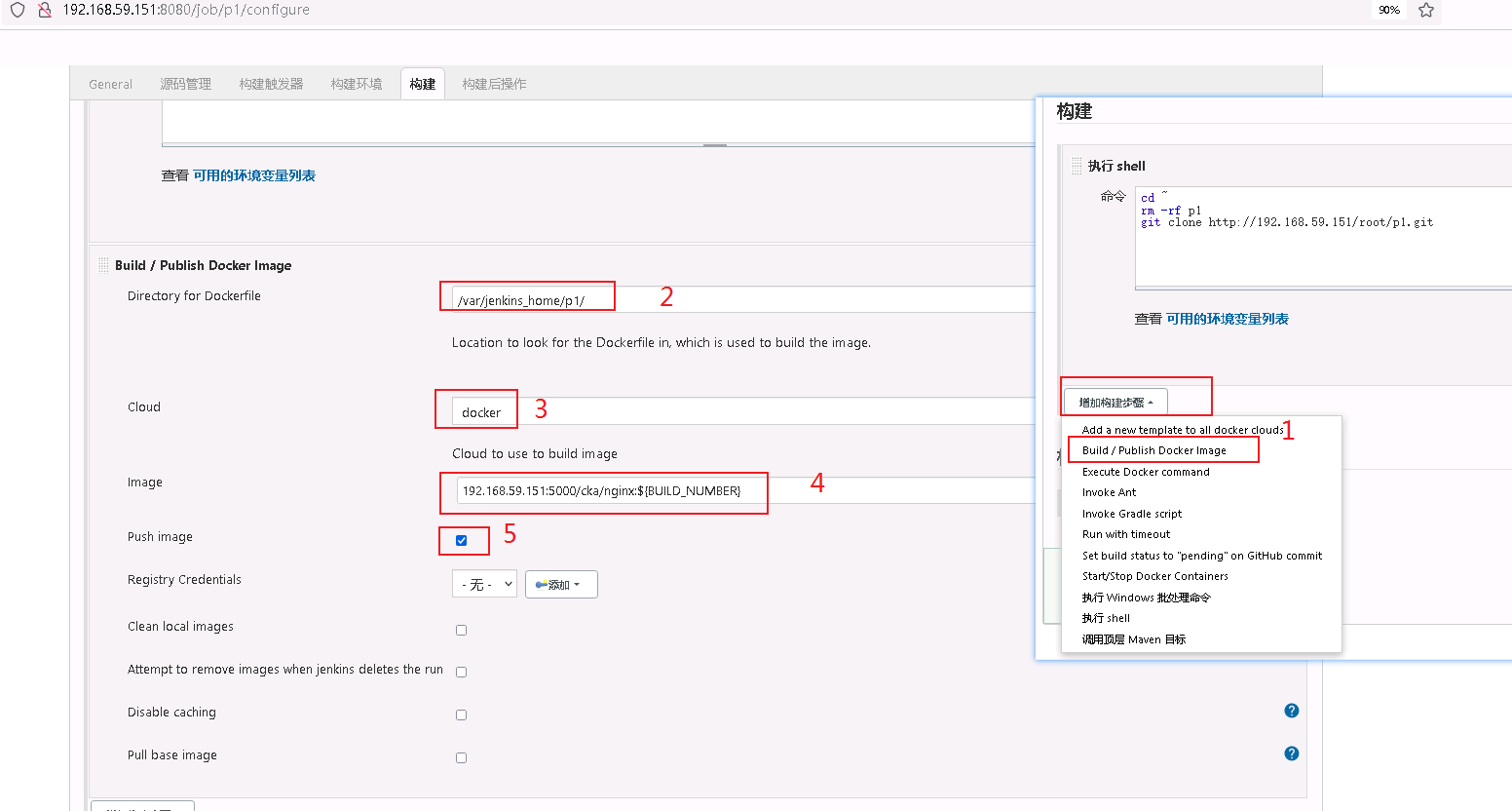Image resolution: width=1512 pixels, height=811 pixels.
Task: Open 可用的环境变量列表 link above the Docker Image section
Action: [x=254, y=175]
